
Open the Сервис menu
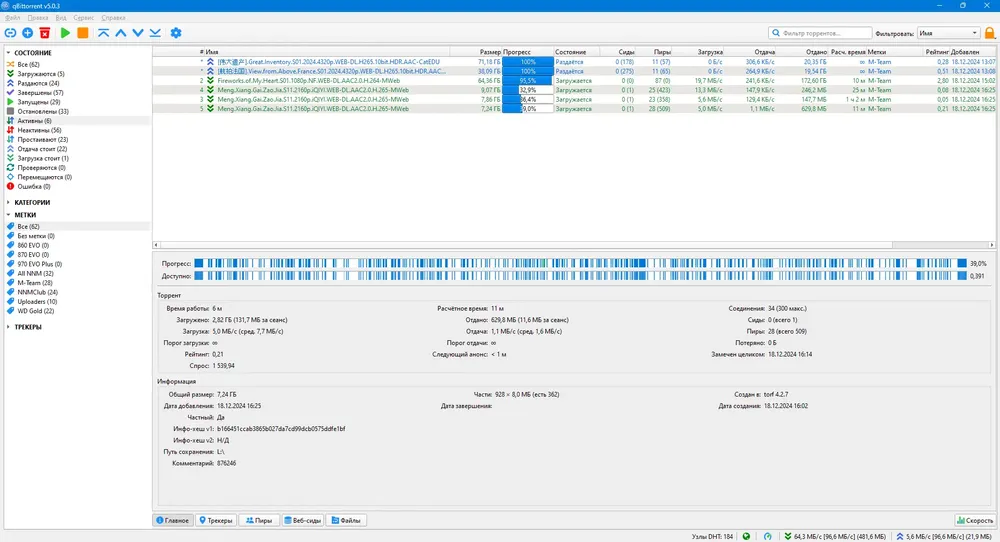pos(84,18)
